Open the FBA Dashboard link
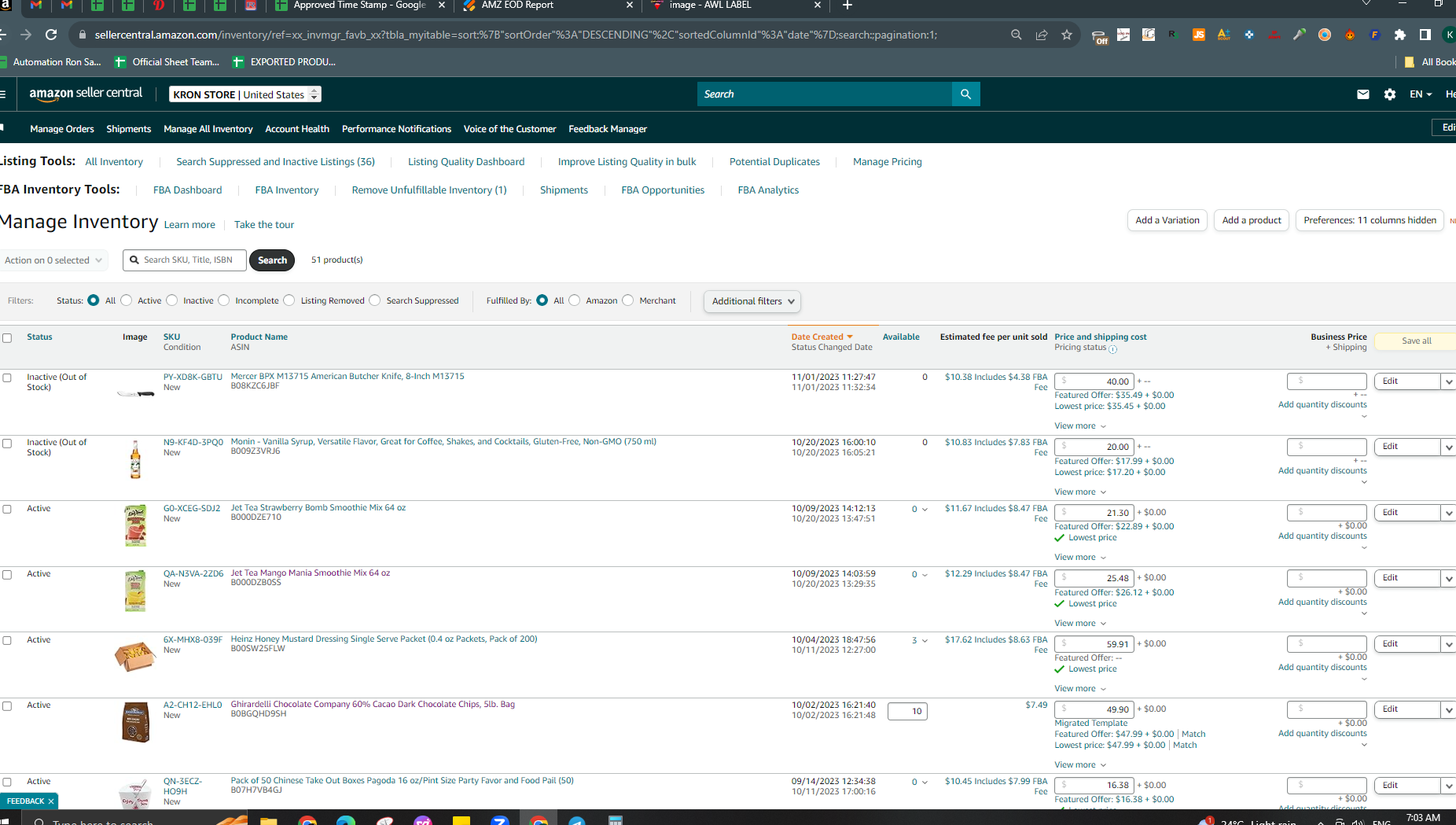The height and width of the screenshot is (825, 1456). pos(187,190)
